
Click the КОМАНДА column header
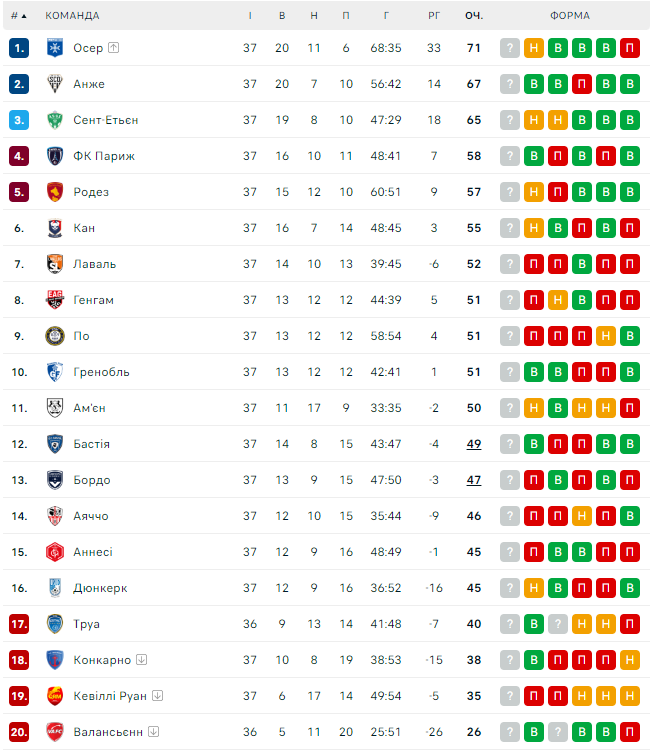pos(73,16)
